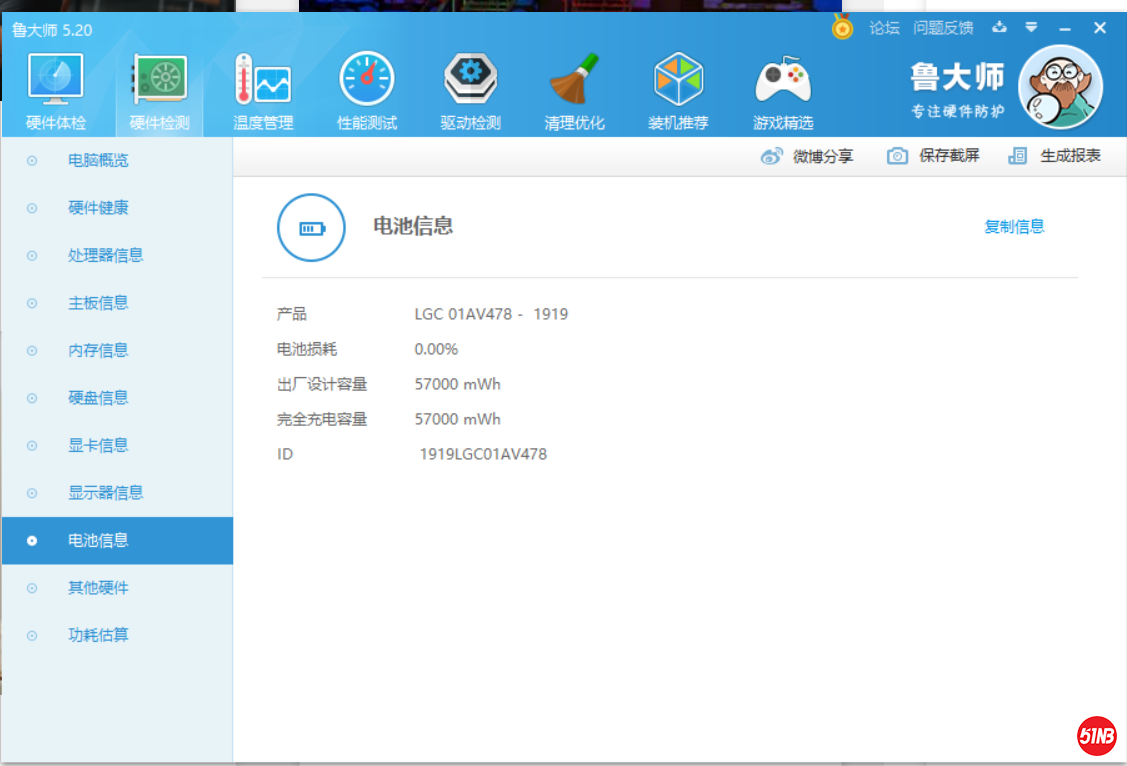
Task: Open the 性能测试 speedometer icon
Action: coord(367,82)
